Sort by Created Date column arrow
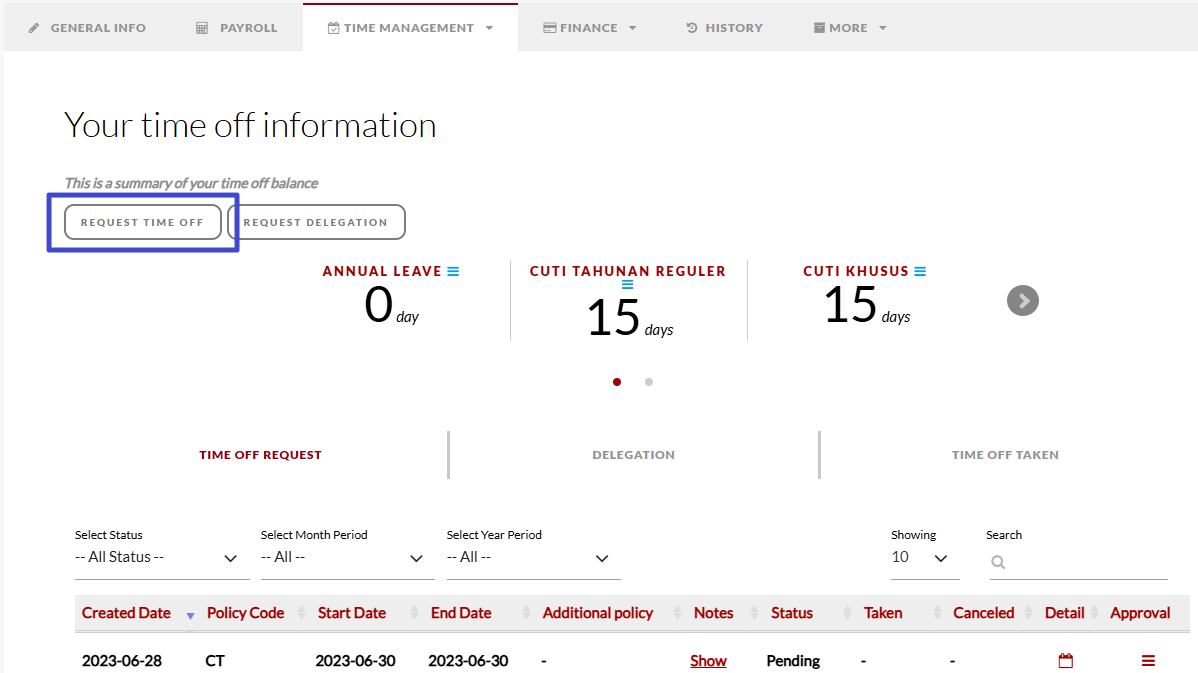 (190, 614)
